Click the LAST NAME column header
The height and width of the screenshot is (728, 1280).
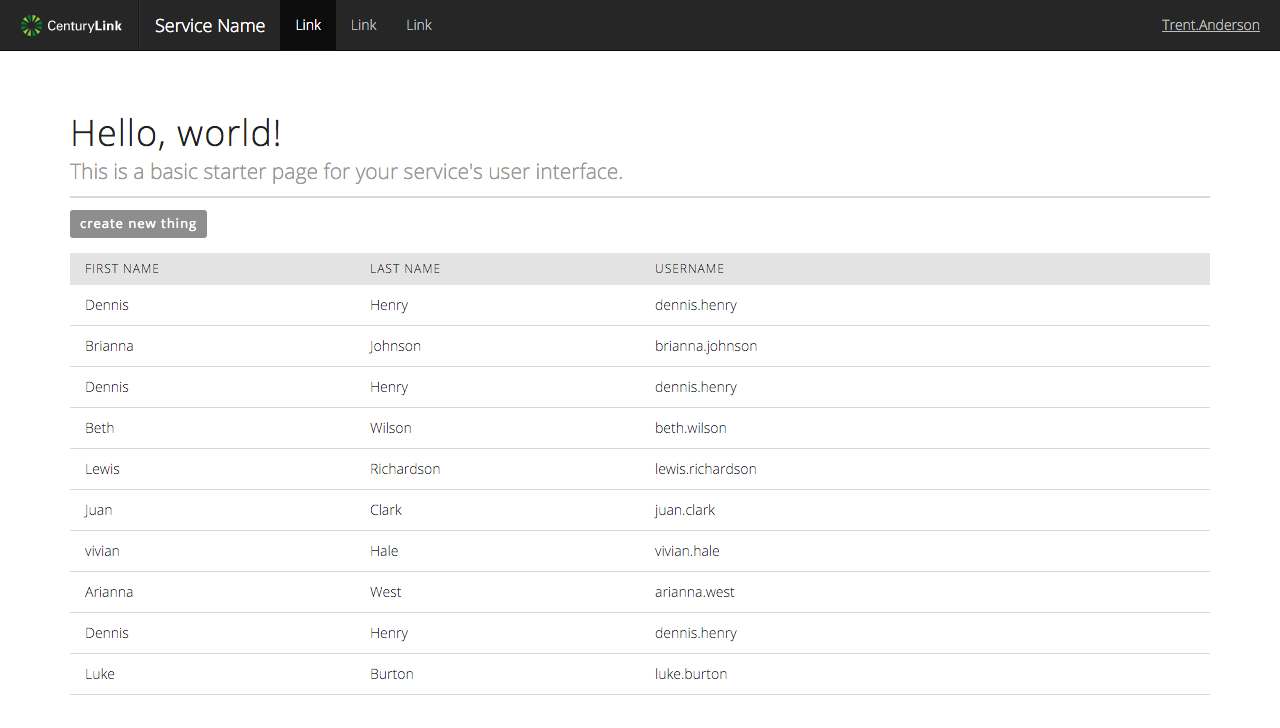(405, 269)
